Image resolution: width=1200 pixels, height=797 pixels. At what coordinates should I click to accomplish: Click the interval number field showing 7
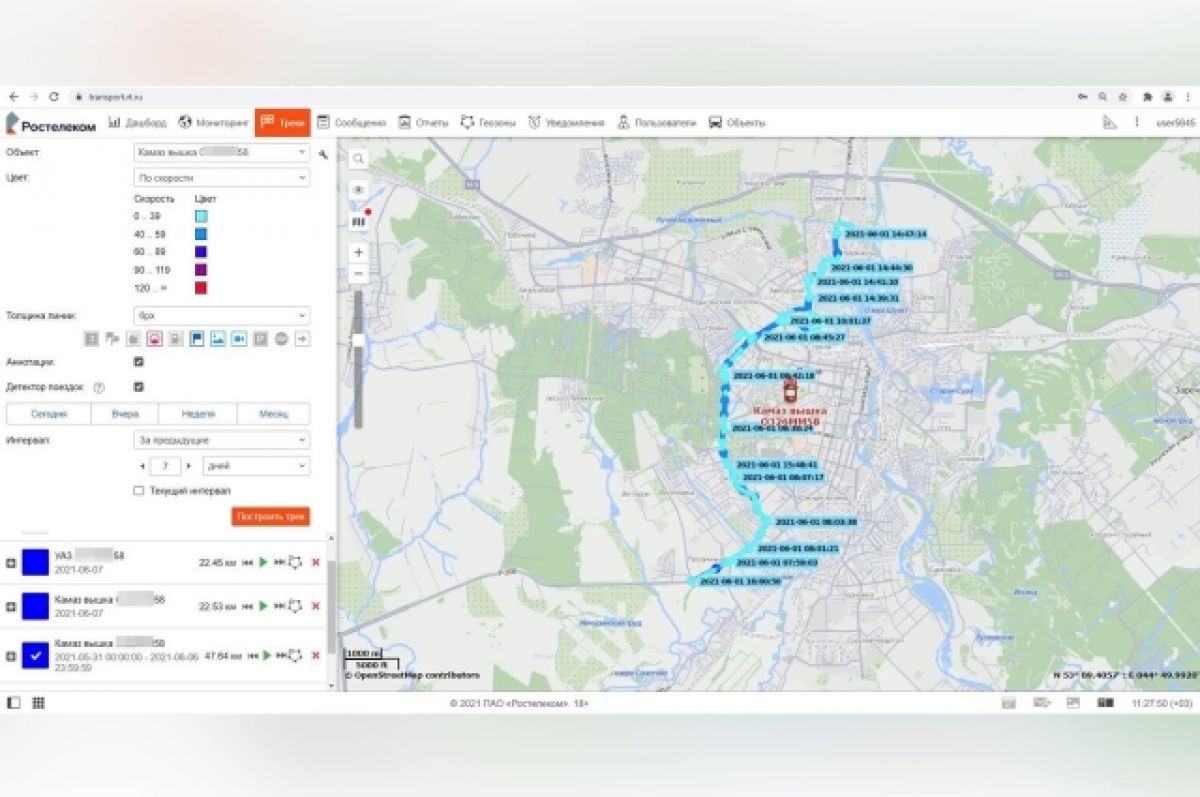pos(163,466)
